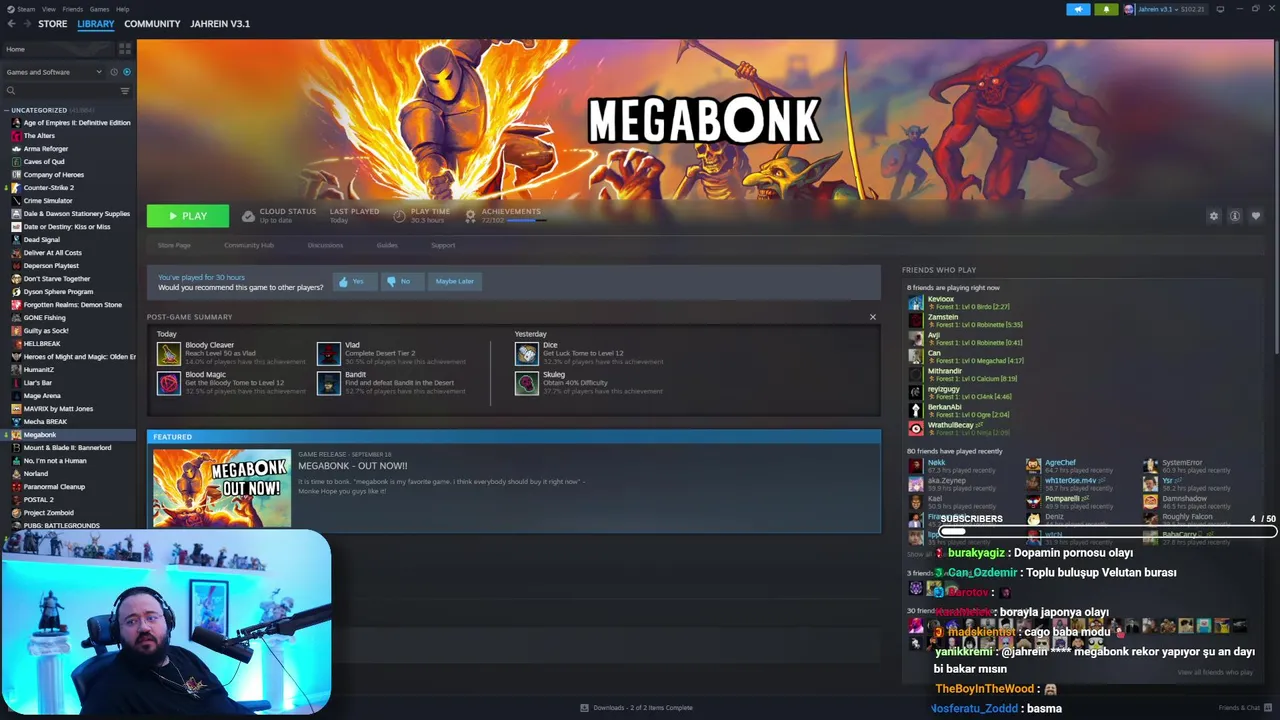Go forward with the right arrow icon
This screenshot has height=720, width=1280.
26,24
